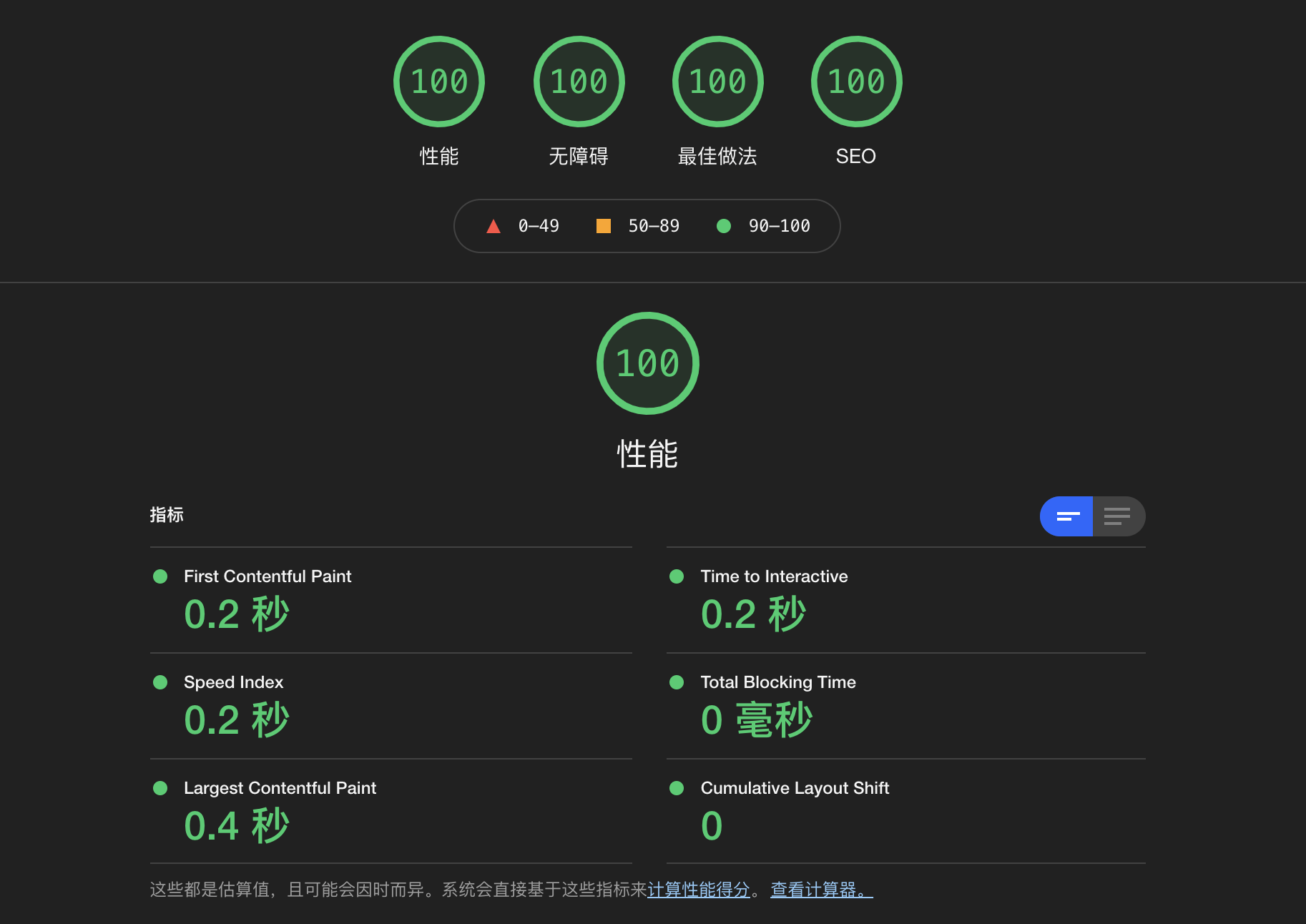Click the green circle 90–100 legend marker

(x=724, y=226)
